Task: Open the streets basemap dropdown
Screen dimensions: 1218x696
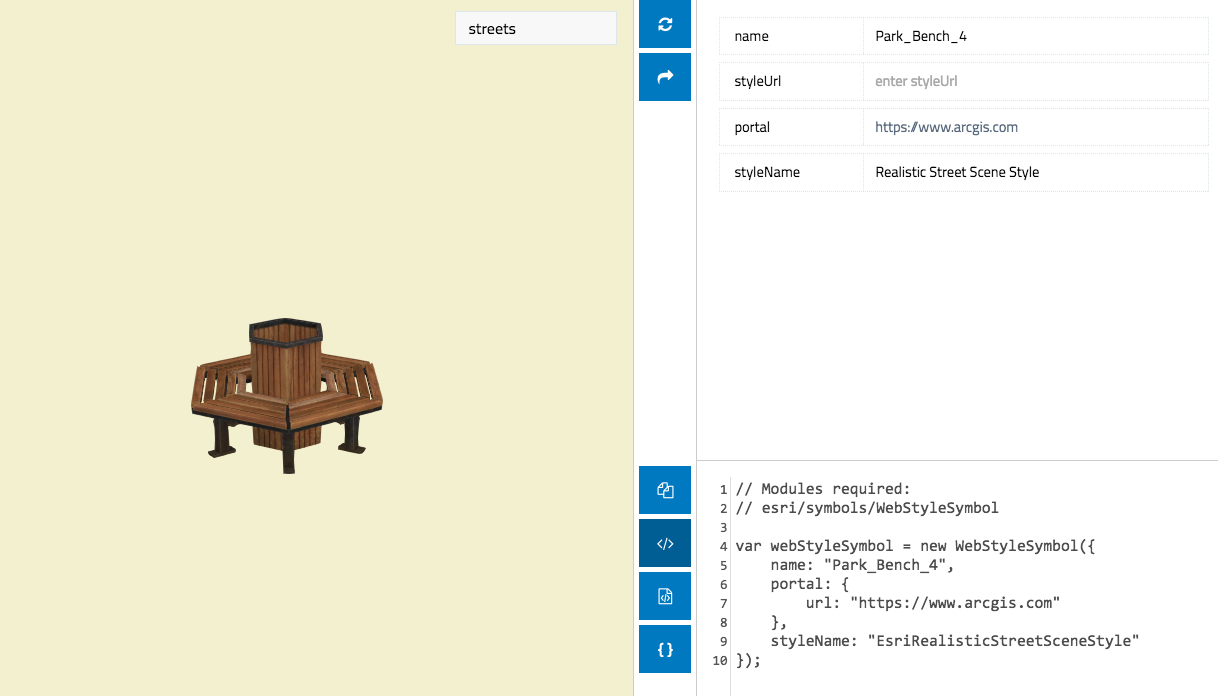Action: tap(536, 29)
